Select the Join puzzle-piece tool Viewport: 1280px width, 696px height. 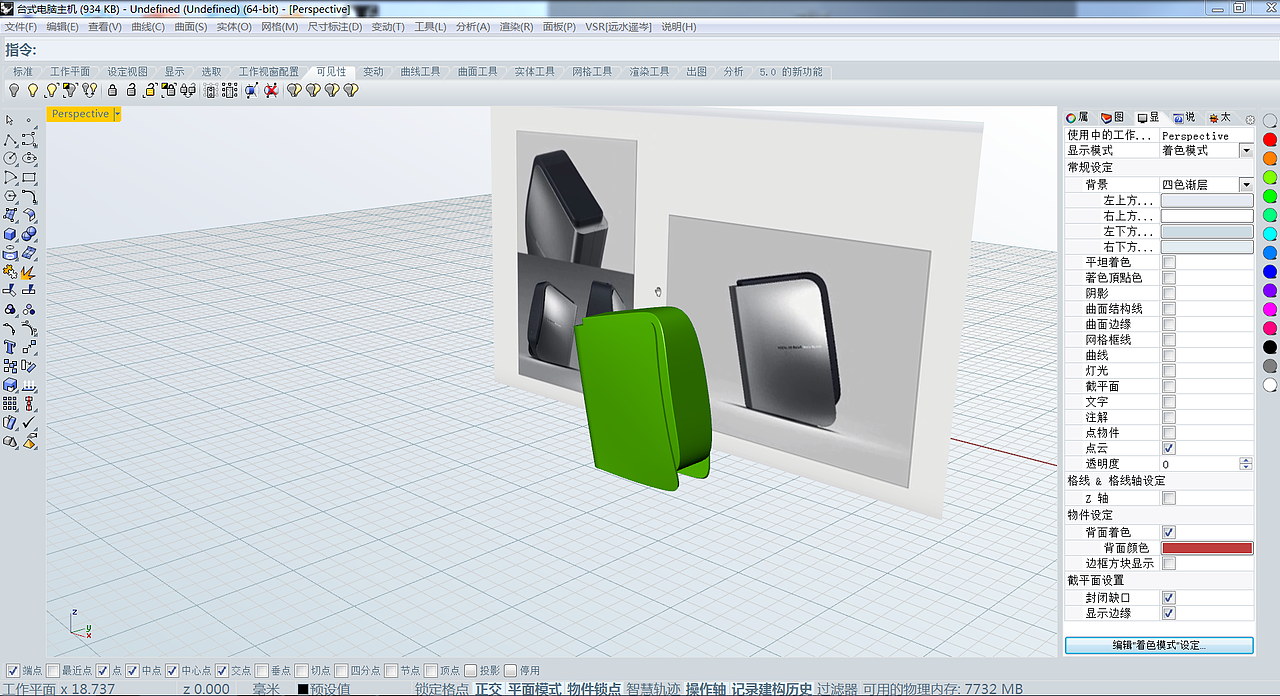10,272
